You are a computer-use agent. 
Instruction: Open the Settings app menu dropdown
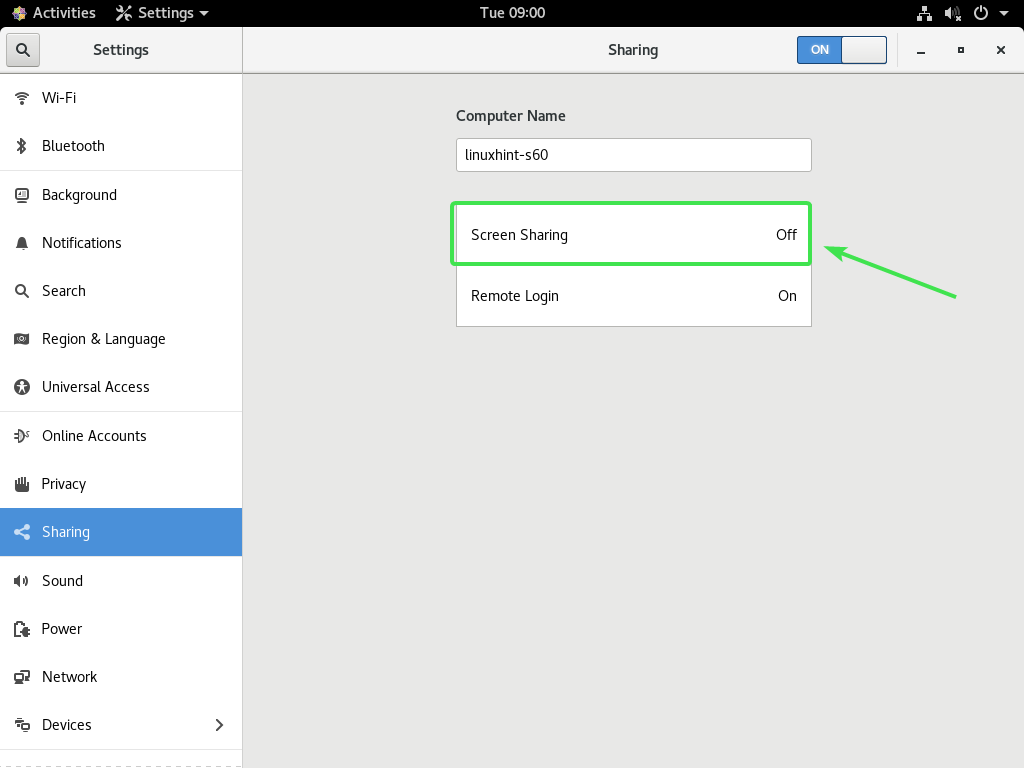click(x=163, y=13)
